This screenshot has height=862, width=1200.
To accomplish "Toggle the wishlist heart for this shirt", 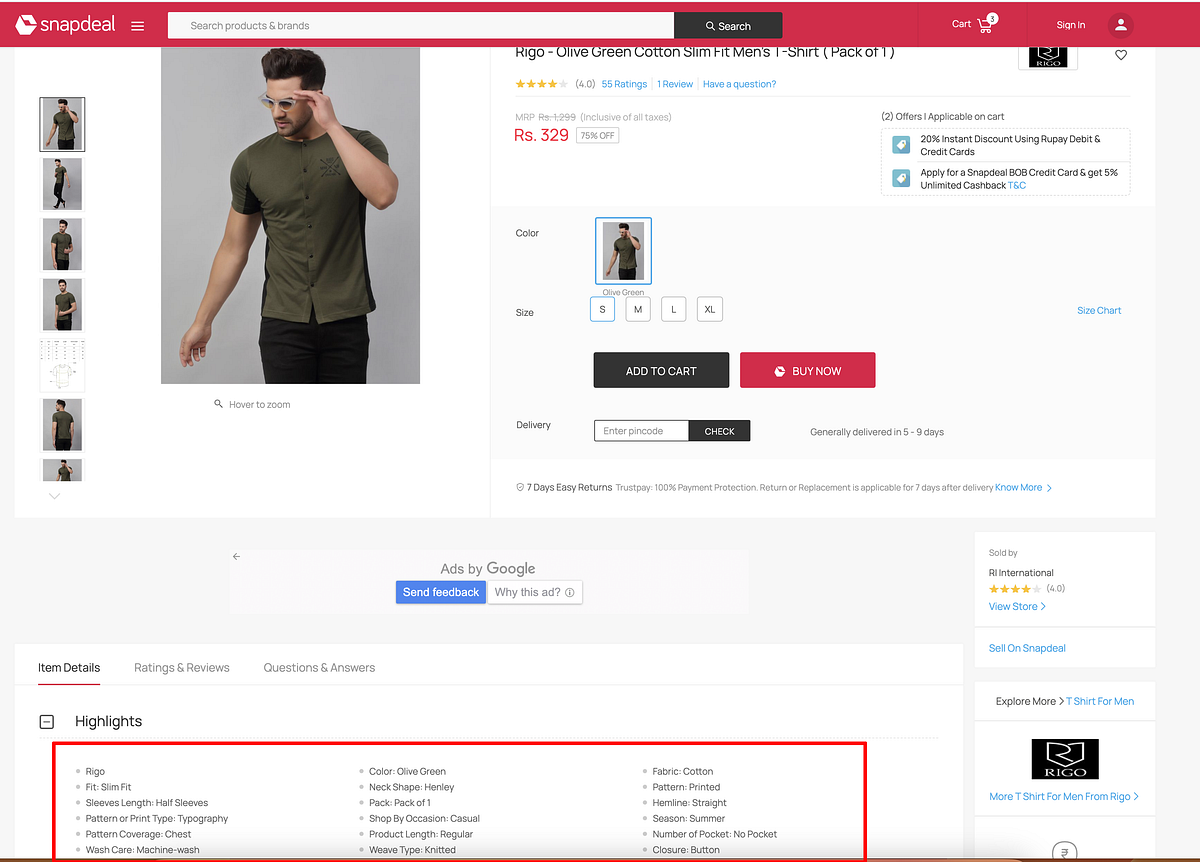I will point(1120,55).
